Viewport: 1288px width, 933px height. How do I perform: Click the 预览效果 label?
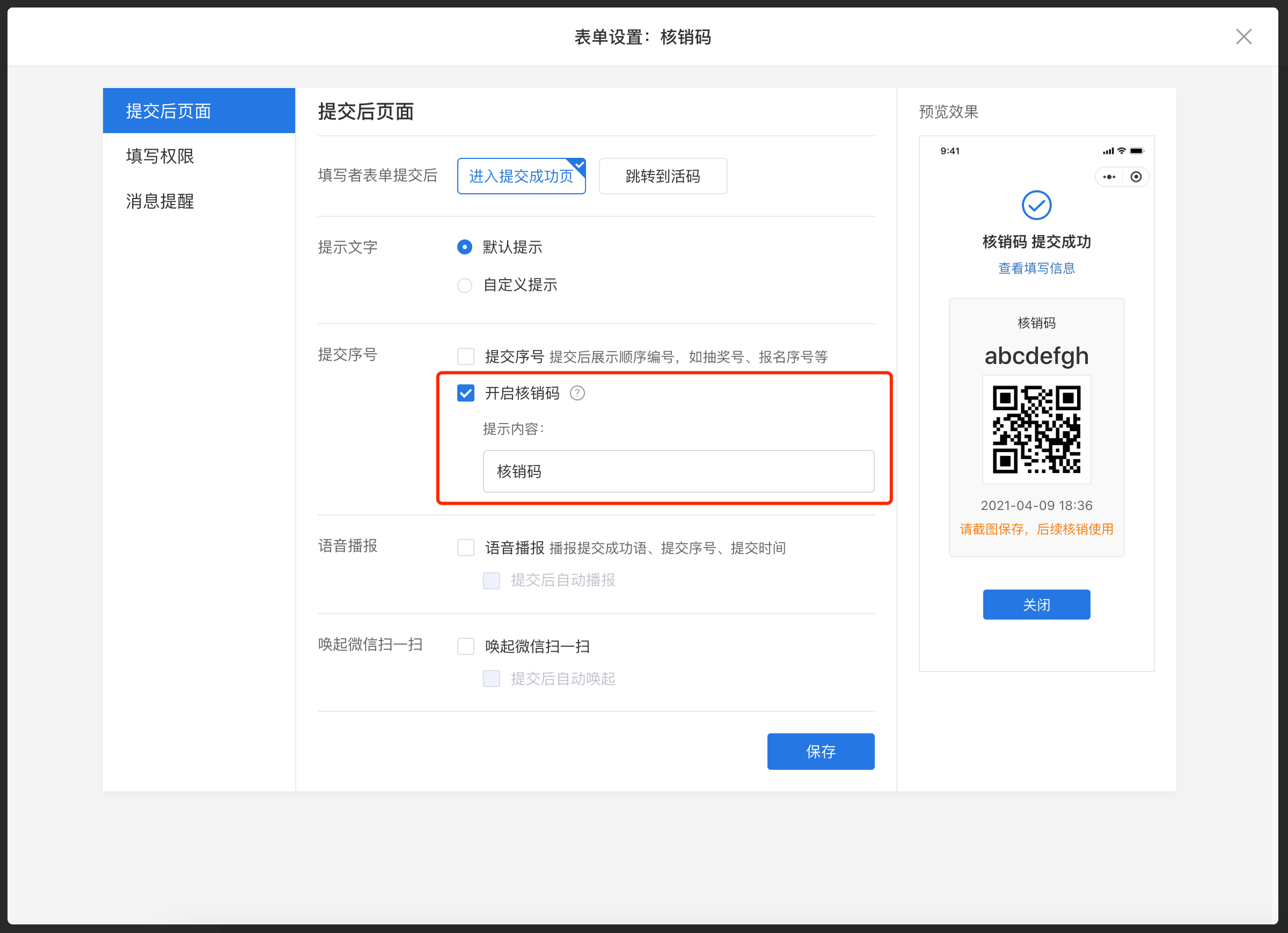tap(948, 112)
